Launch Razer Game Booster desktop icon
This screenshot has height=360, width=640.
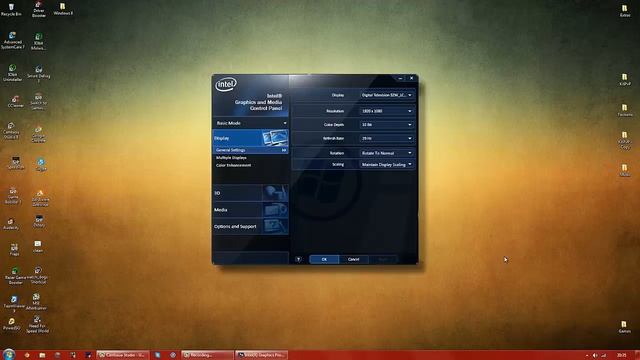point(15,276)
